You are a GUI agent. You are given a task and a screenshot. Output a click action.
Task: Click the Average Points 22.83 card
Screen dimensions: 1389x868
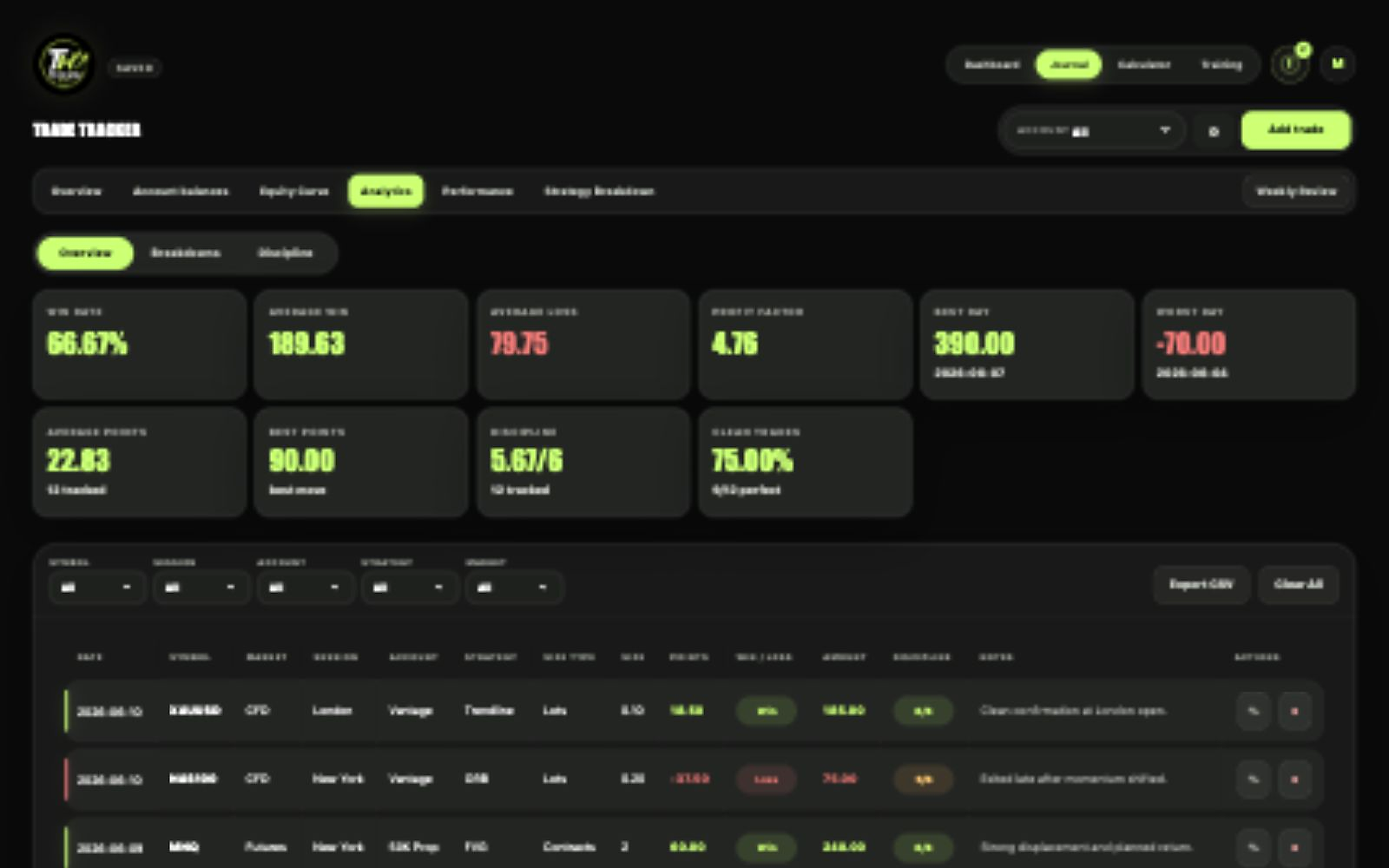139,462
